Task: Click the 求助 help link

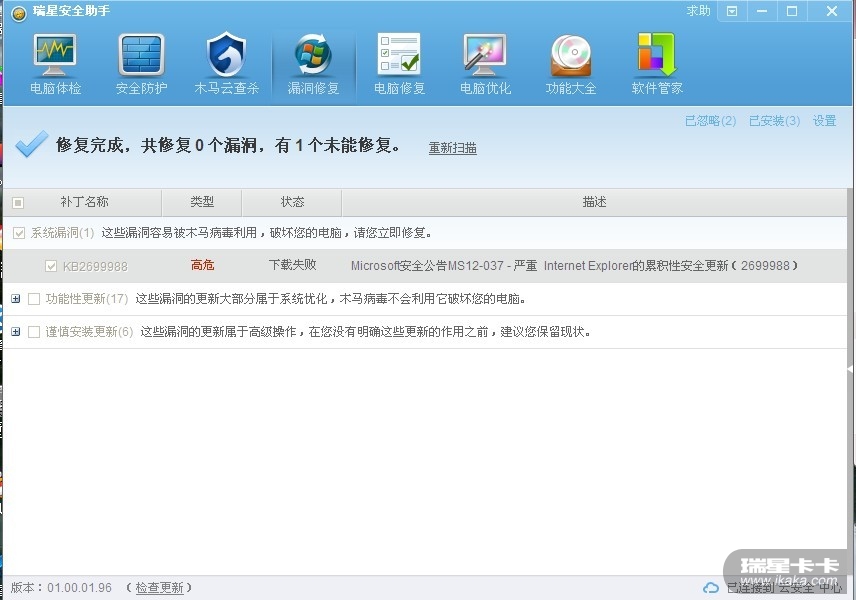Action: [x=698, y=11]
